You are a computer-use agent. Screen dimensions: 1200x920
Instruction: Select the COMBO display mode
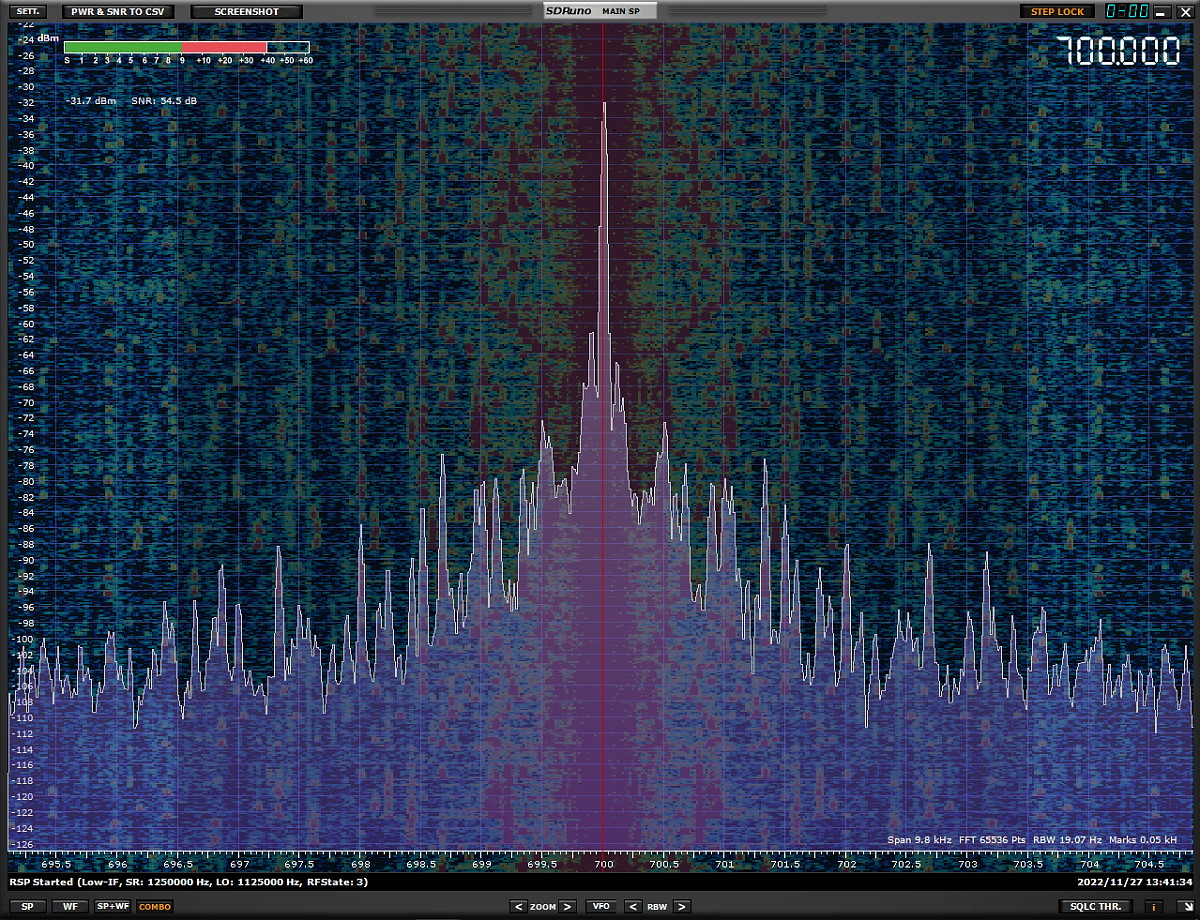[x=155, y=907]
